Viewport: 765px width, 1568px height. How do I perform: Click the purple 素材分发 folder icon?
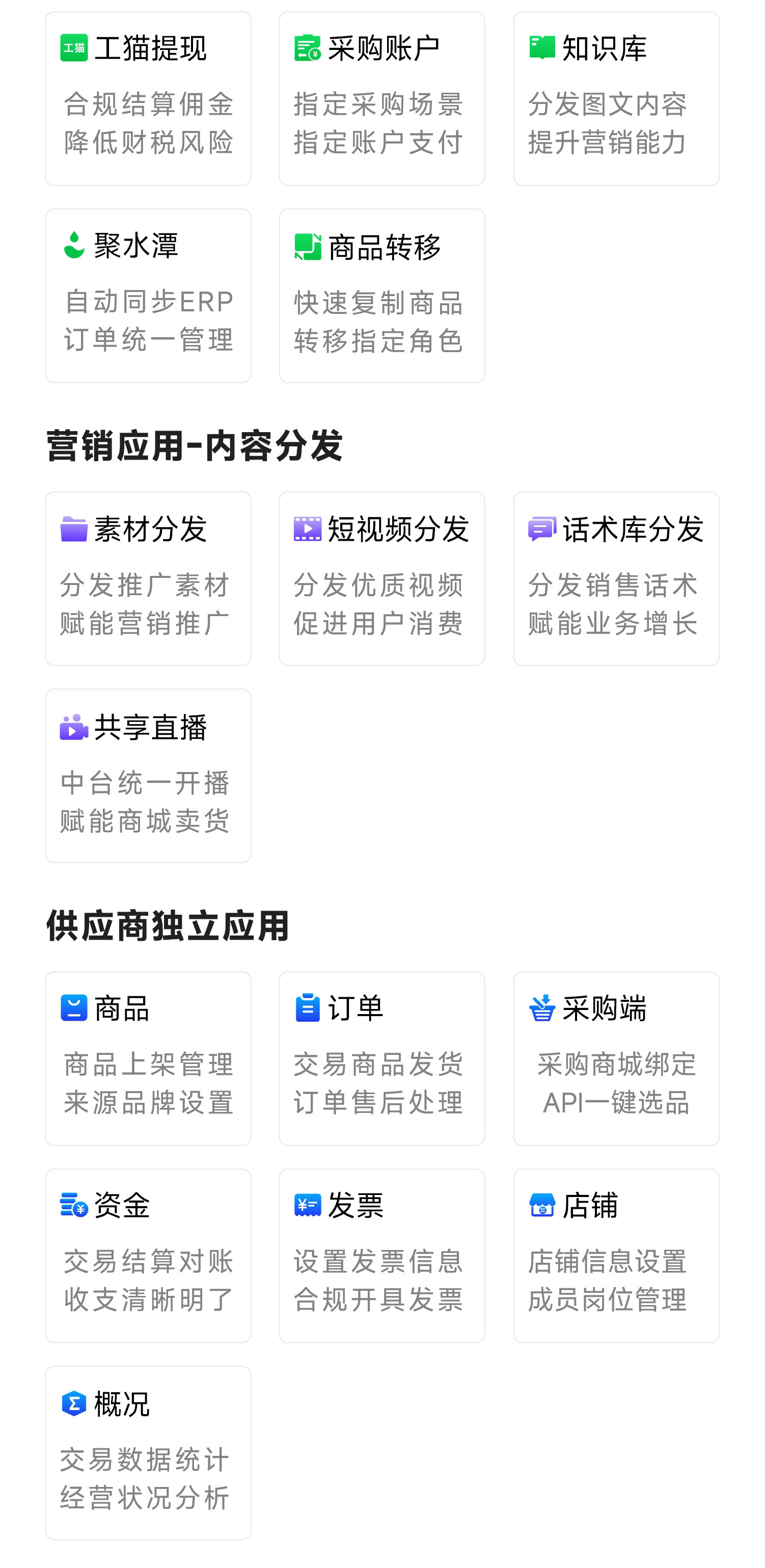74,528
